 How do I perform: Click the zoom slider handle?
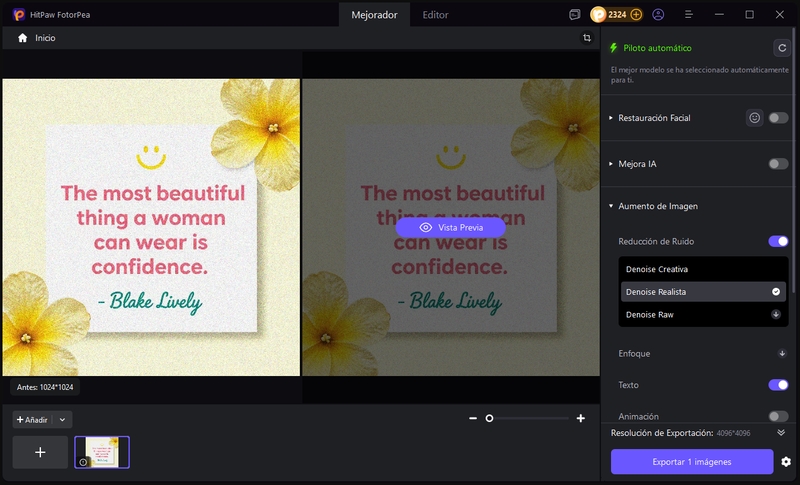point(489,418)
